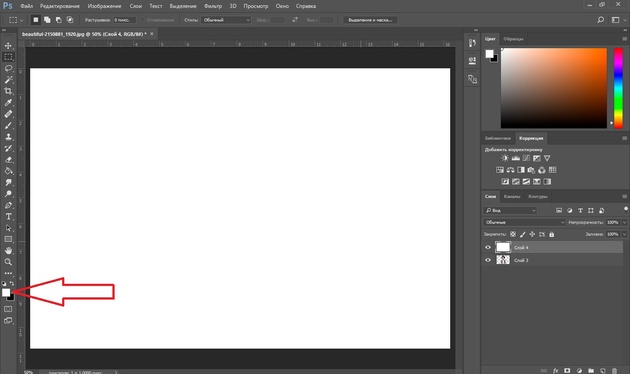The height and width of the screenshot is (374, 630).
Task: Add a Levels adjustment
Action: pos(515,158)
